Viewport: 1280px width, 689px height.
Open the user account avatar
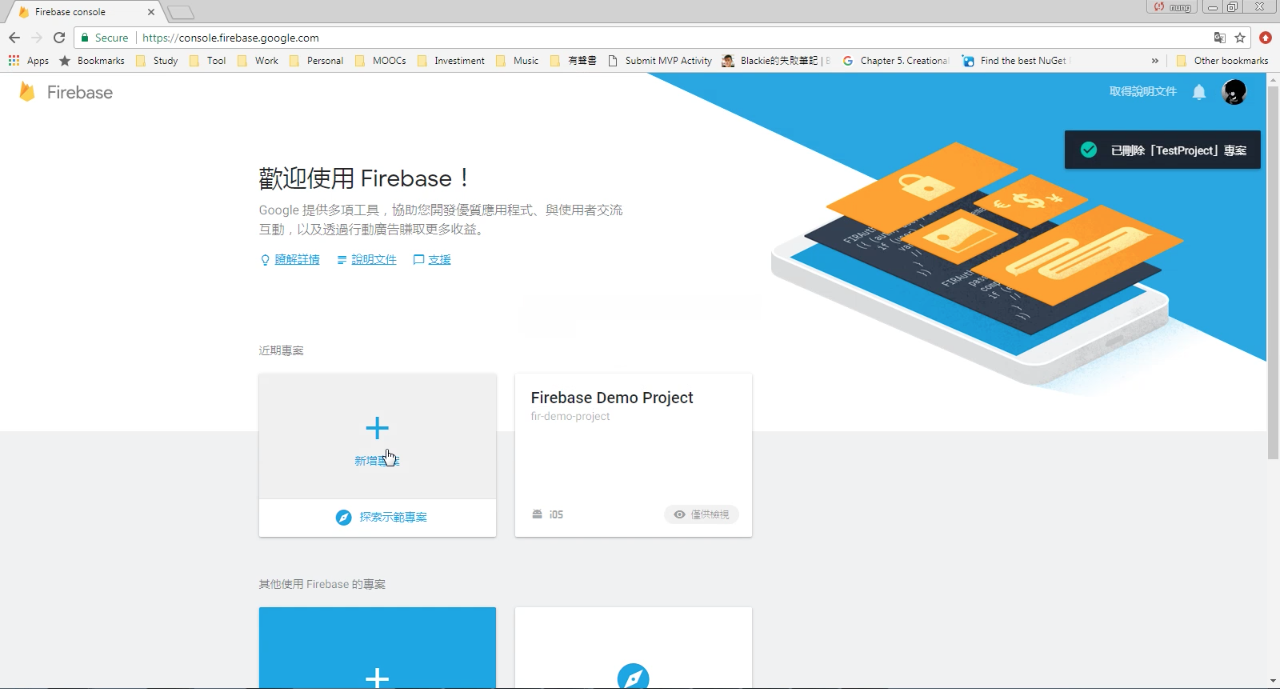pos(1234,92)
